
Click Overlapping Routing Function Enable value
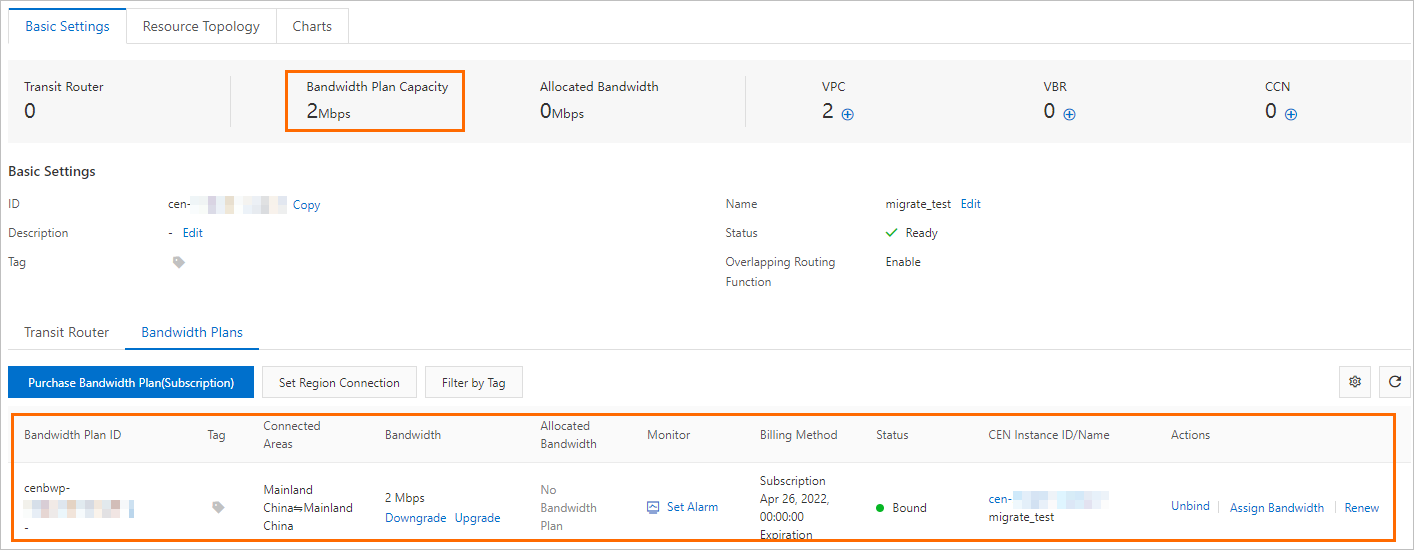point(903,262)
